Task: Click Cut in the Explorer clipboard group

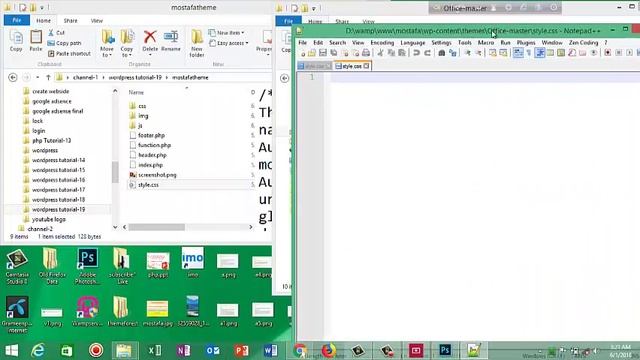Action: (x=56, y=33)
